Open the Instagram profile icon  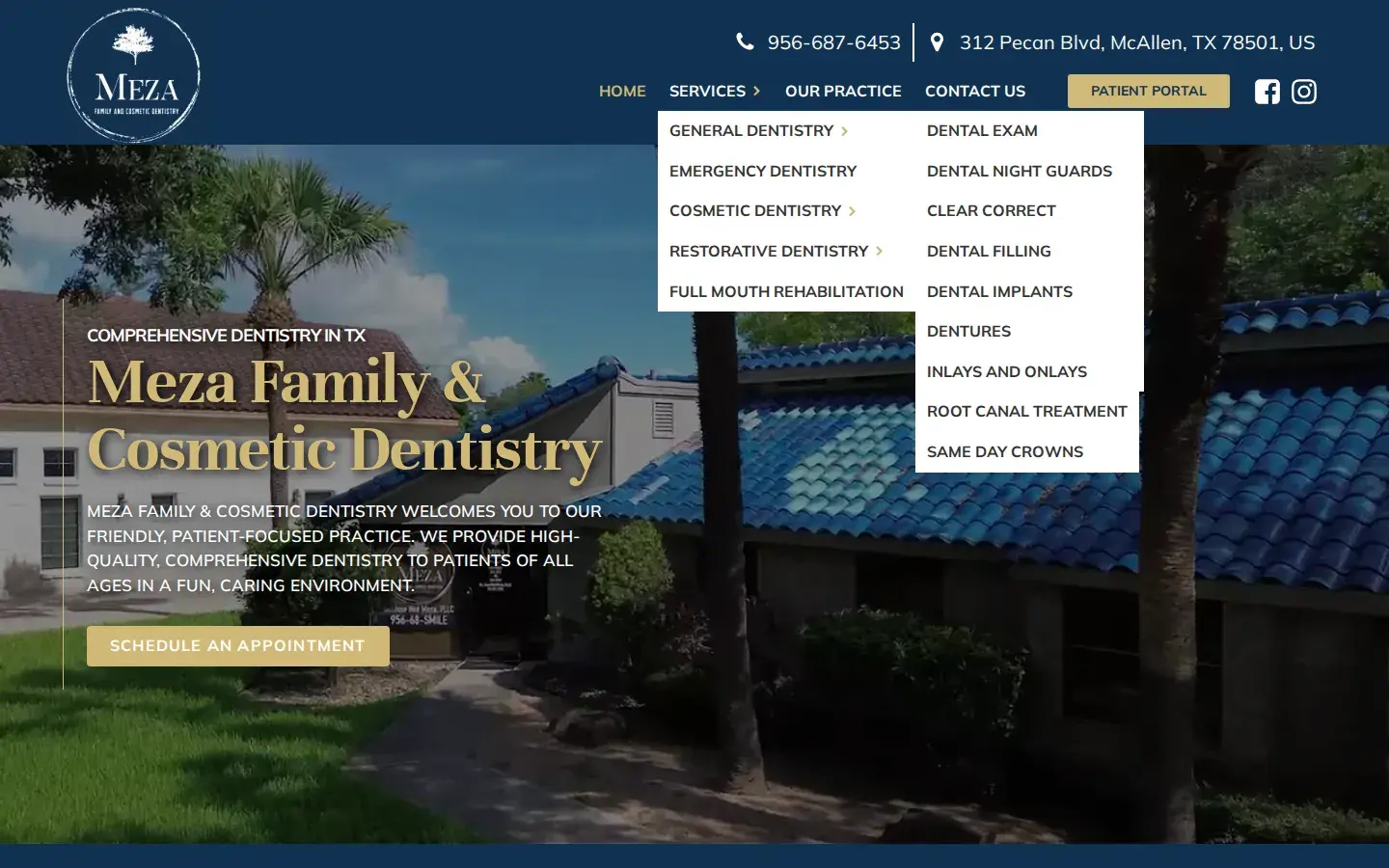[1304, 92]
